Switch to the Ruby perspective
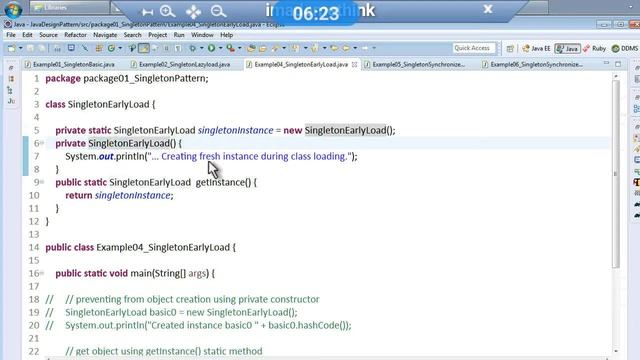 (594, 49)
